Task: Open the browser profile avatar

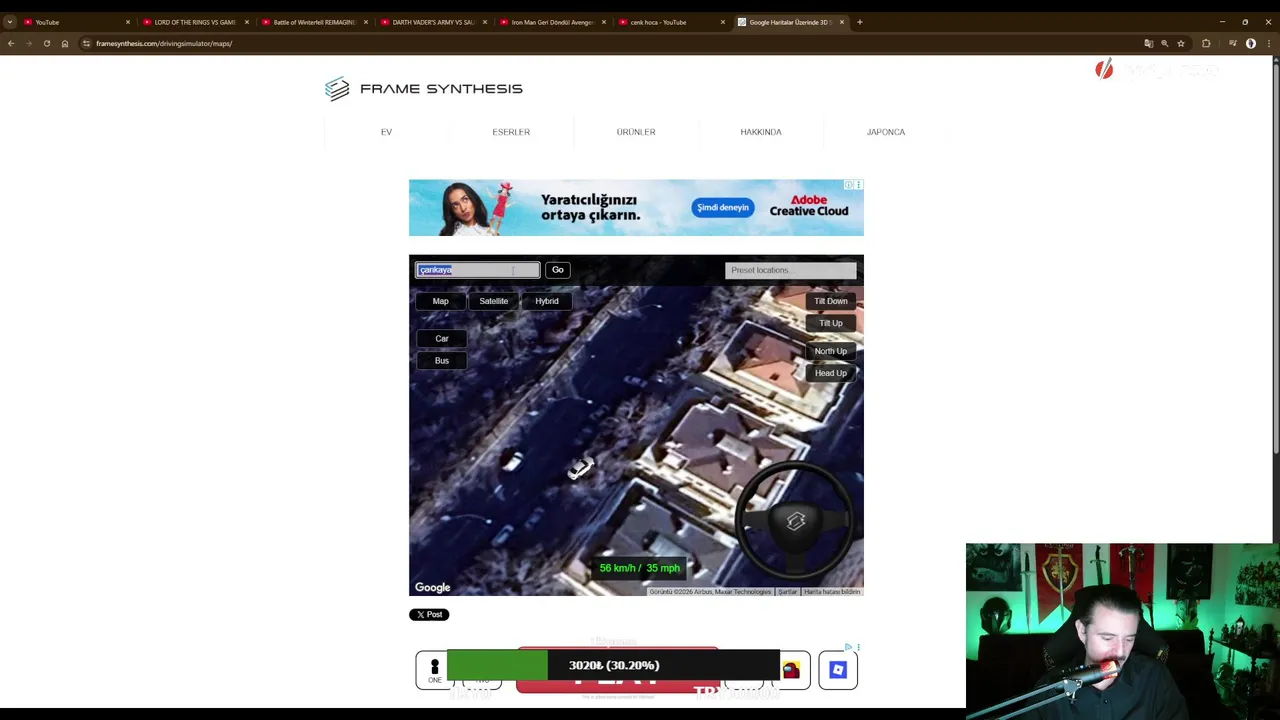Action: click(1251, 43)
